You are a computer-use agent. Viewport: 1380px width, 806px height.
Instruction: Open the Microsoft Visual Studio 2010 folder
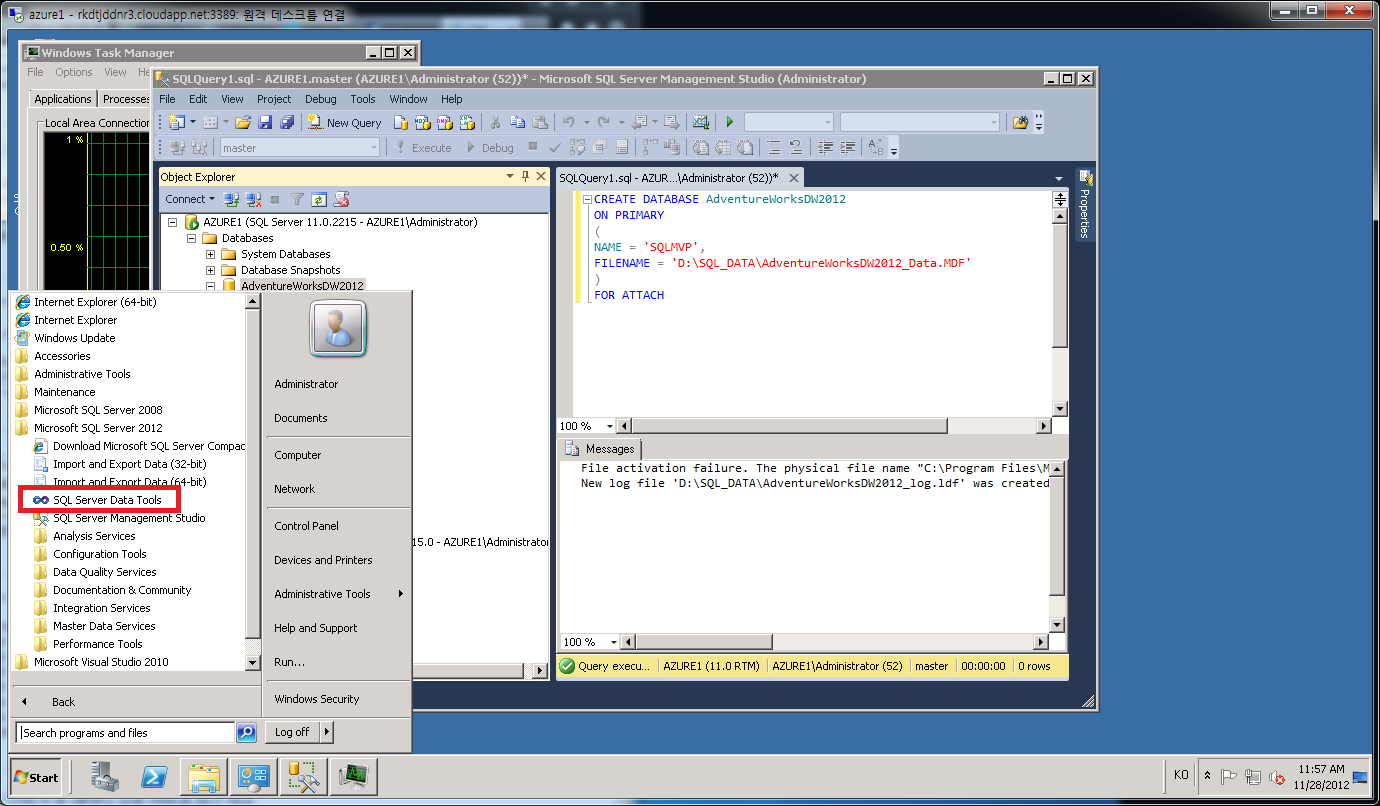pyautogui.click(x=91, y=662)
